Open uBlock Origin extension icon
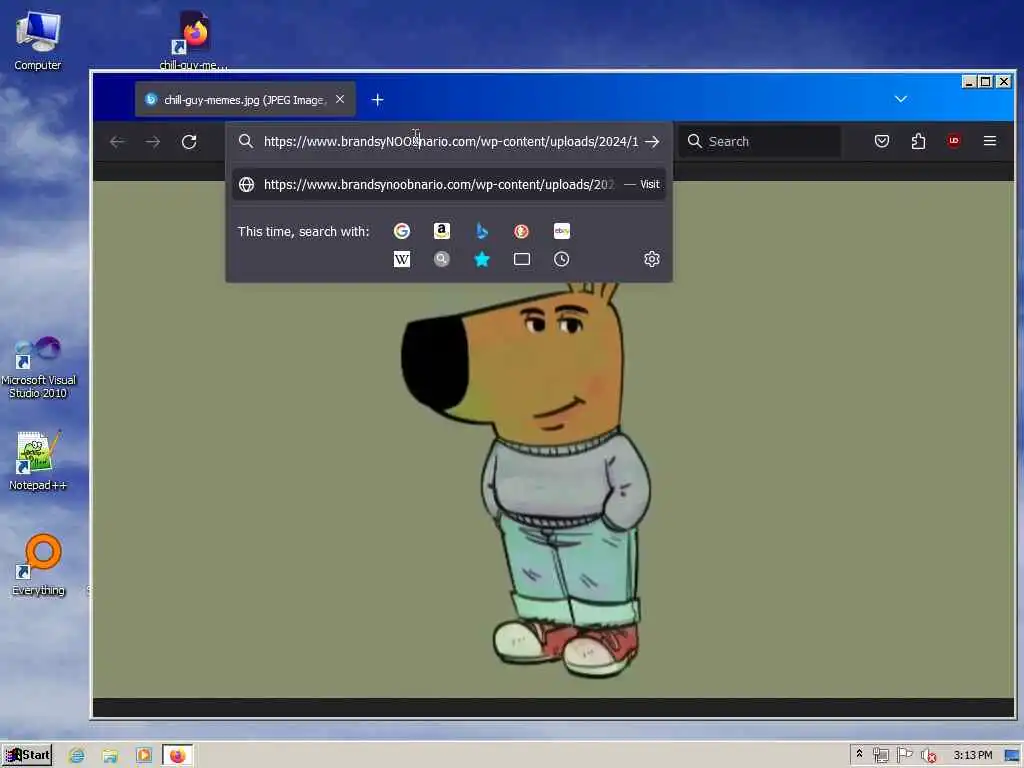Image resolution: width=1024 pixels, height=768 pixels. pyautogui.click(x=953, y=141)
